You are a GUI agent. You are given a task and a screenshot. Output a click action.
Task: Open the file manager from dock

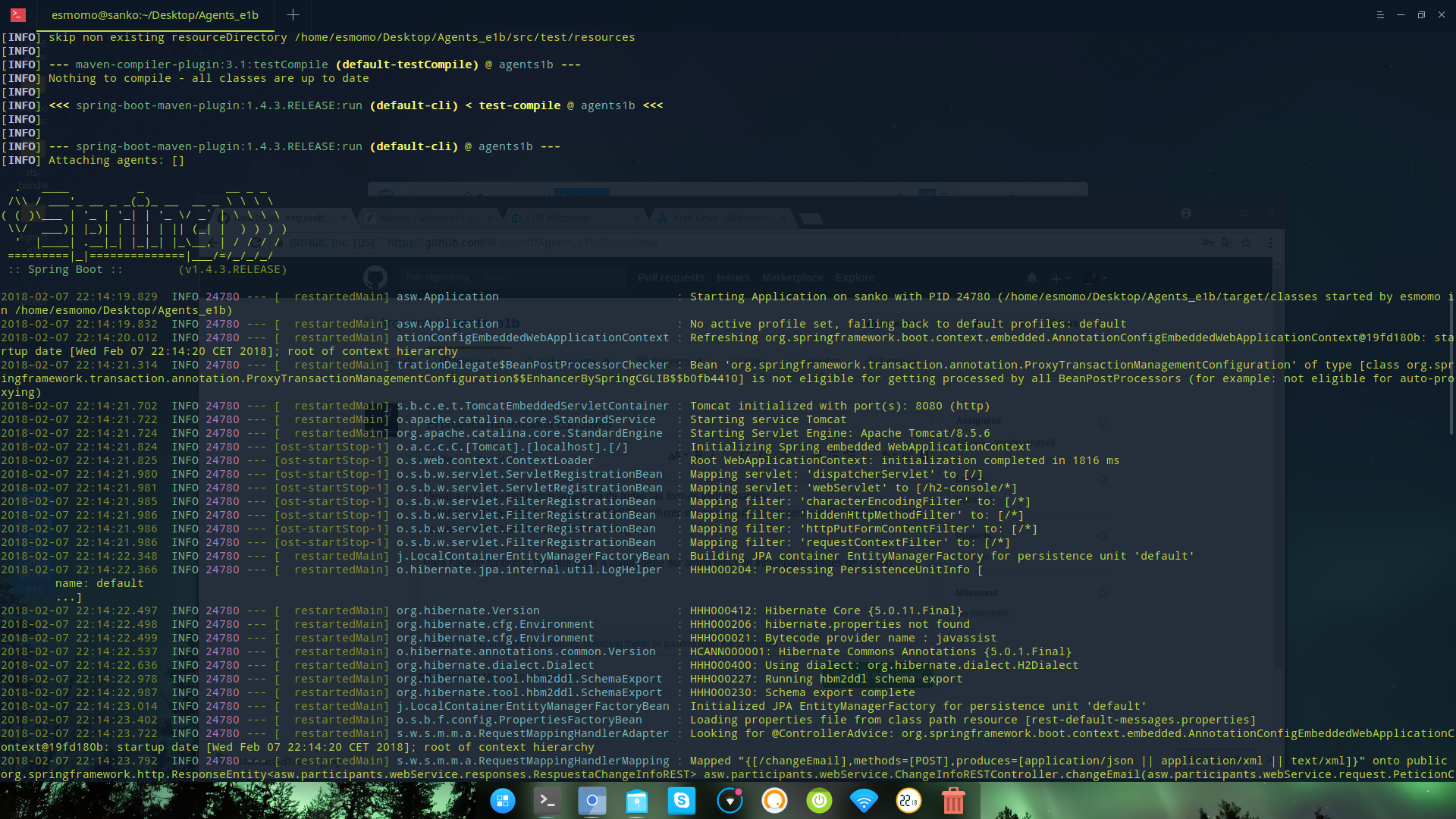tap(637, 800)
